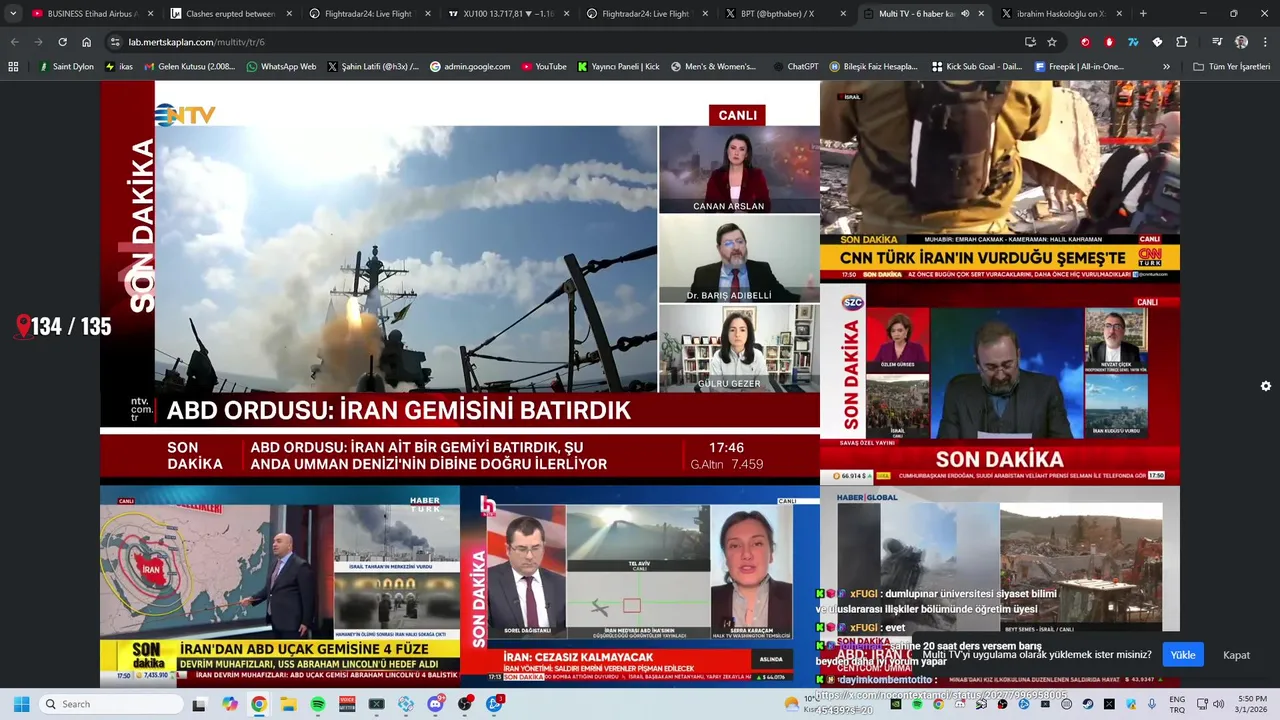The height and width of the screenshot is (720, 1280).
Task: Expand the tab search dropdown
Action: click(13, 14)
